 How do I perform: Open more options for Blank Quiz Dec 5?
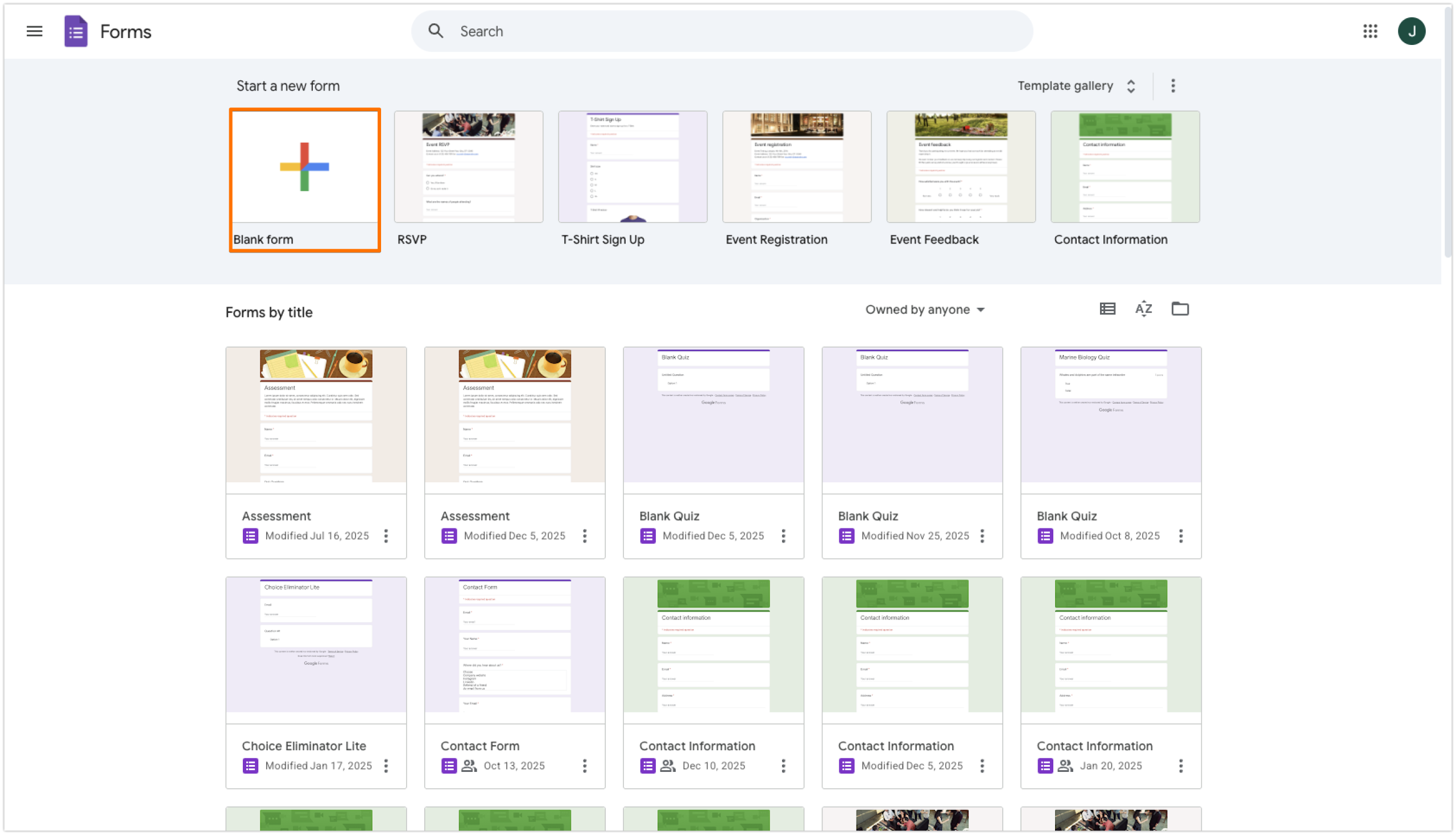[x=783, y=536]
